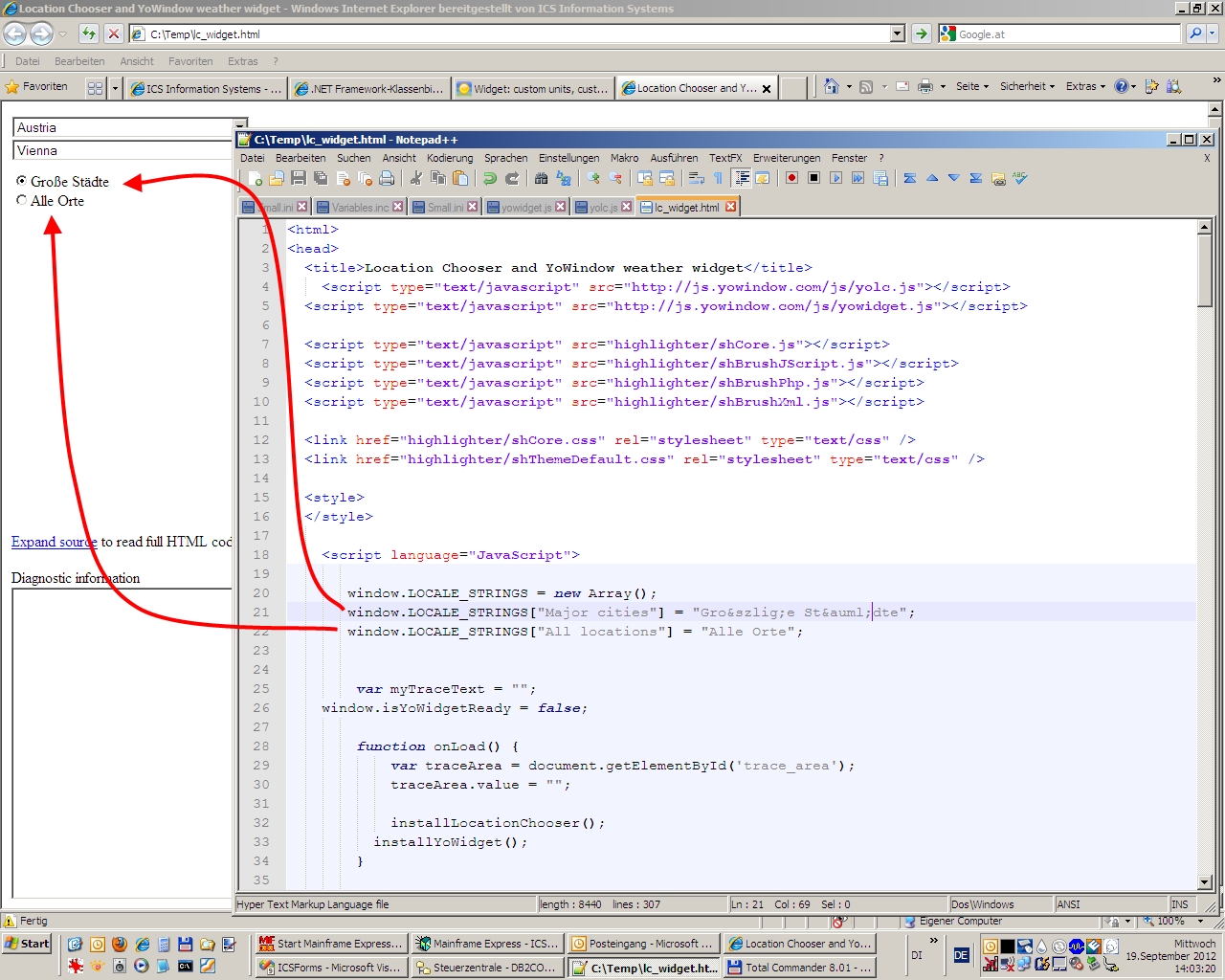Open the 'Seite' dropdown in IE toolbar
1225x980 pixels.
coord(972,86)
